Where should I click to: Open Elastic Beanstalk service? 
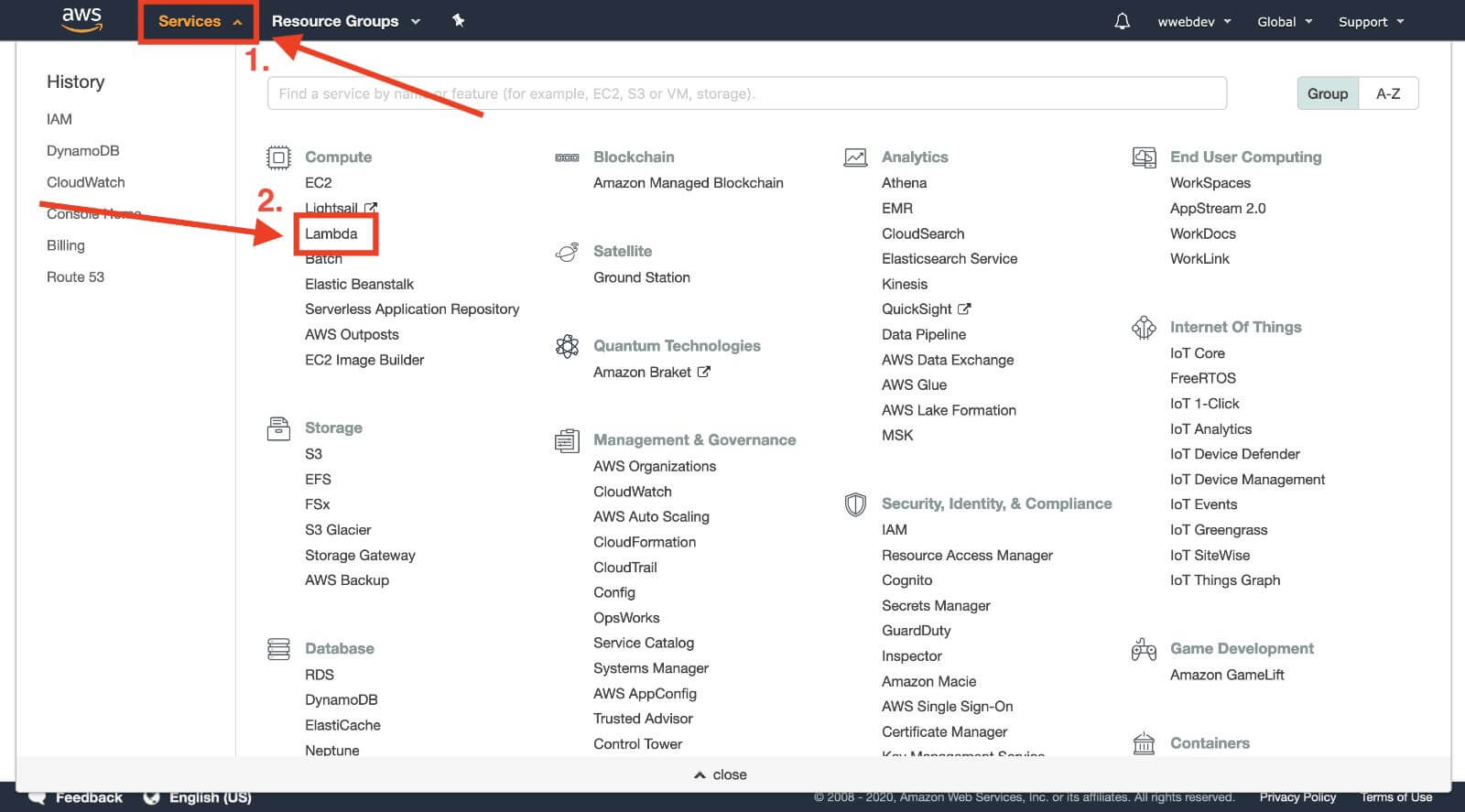coord(360,284)
